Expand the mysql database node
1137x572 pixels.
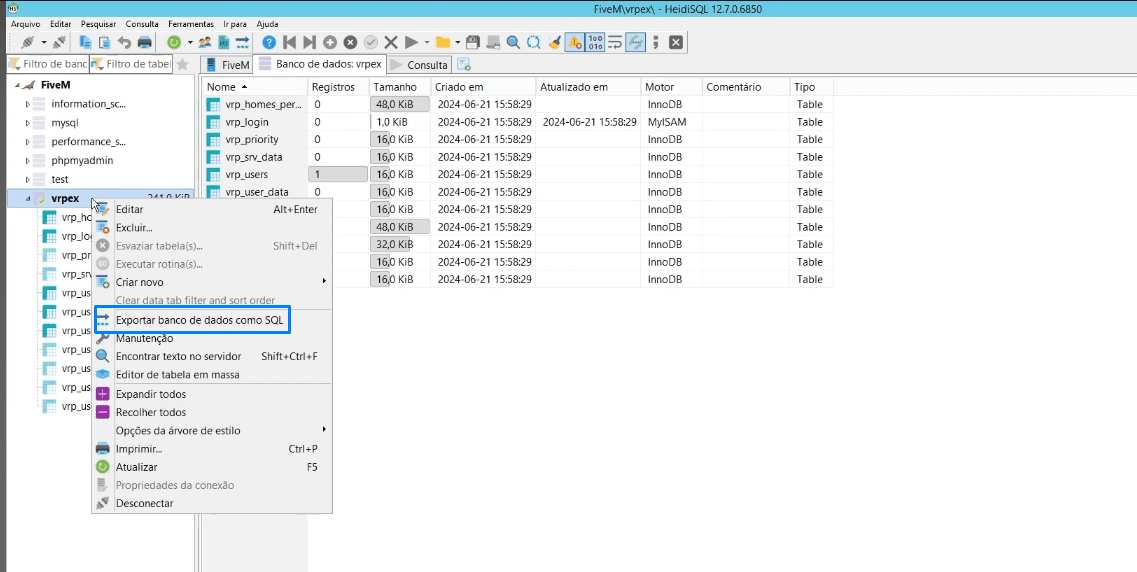point(28,123)
